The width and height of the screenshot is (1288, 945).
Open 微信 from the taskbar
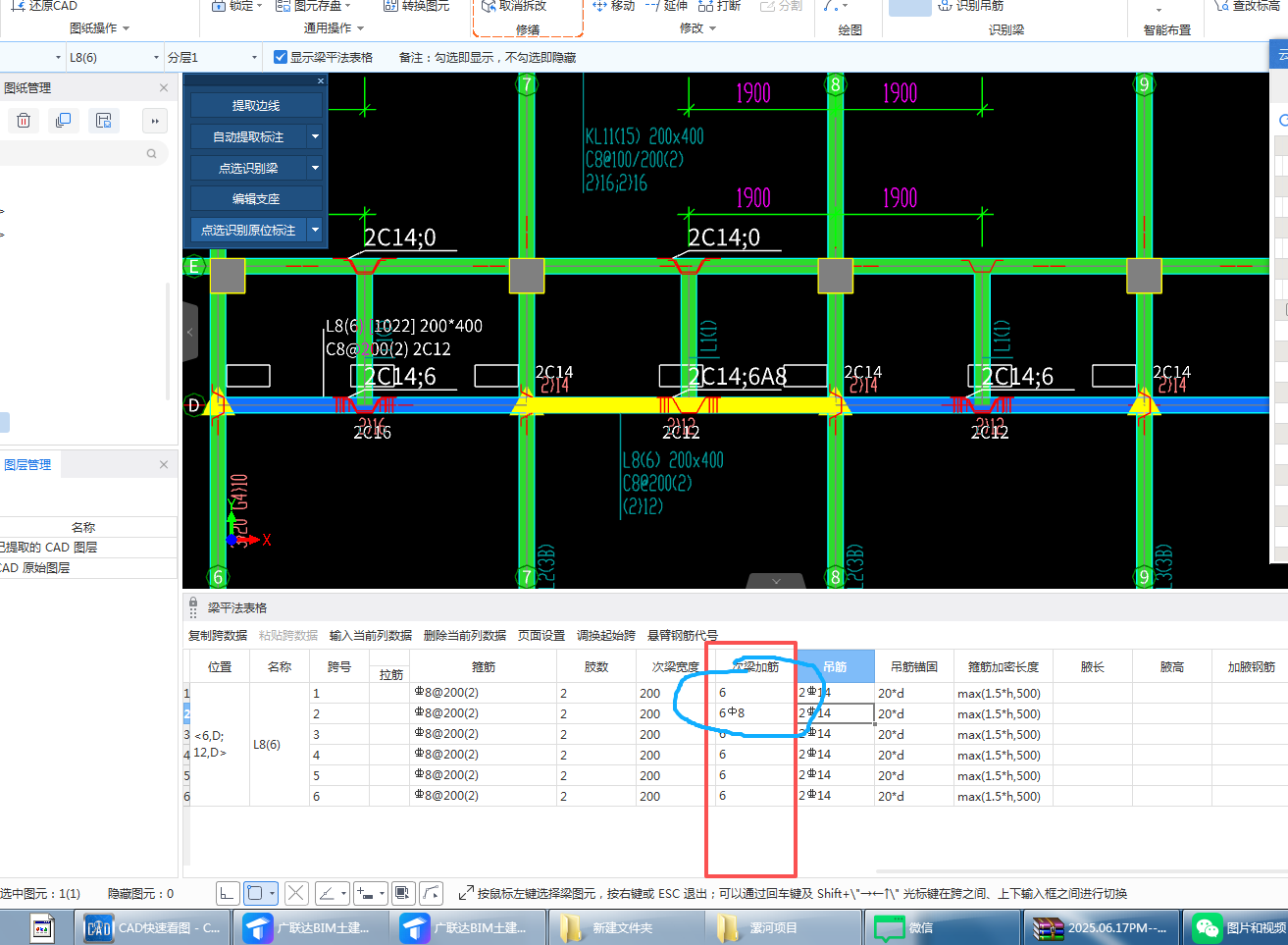(x=940, y=927)
